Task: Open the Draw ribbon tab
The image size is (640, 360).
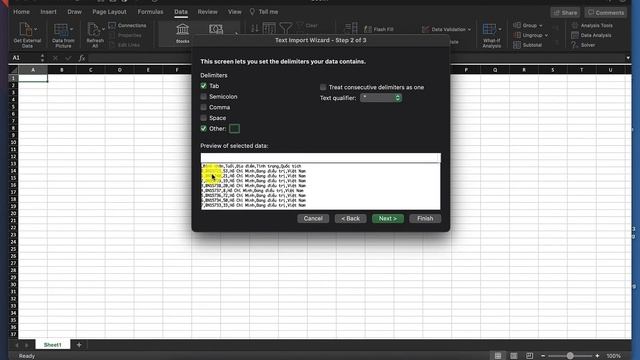Action: 74,12
